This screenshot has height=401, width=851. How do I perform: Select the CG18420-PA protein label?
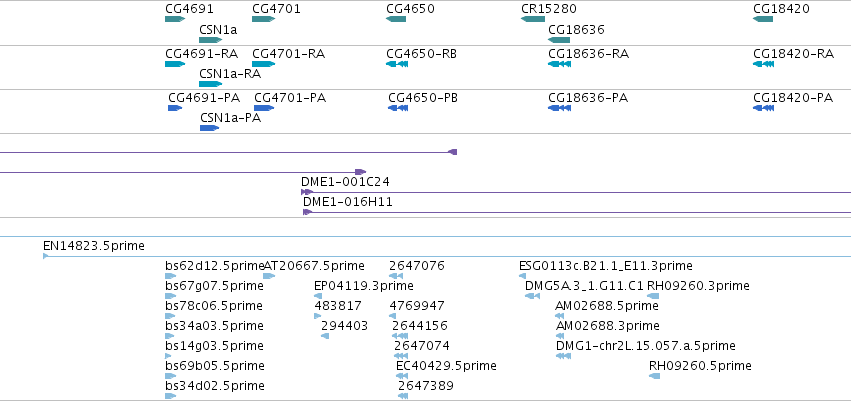(x=793, y=98)
